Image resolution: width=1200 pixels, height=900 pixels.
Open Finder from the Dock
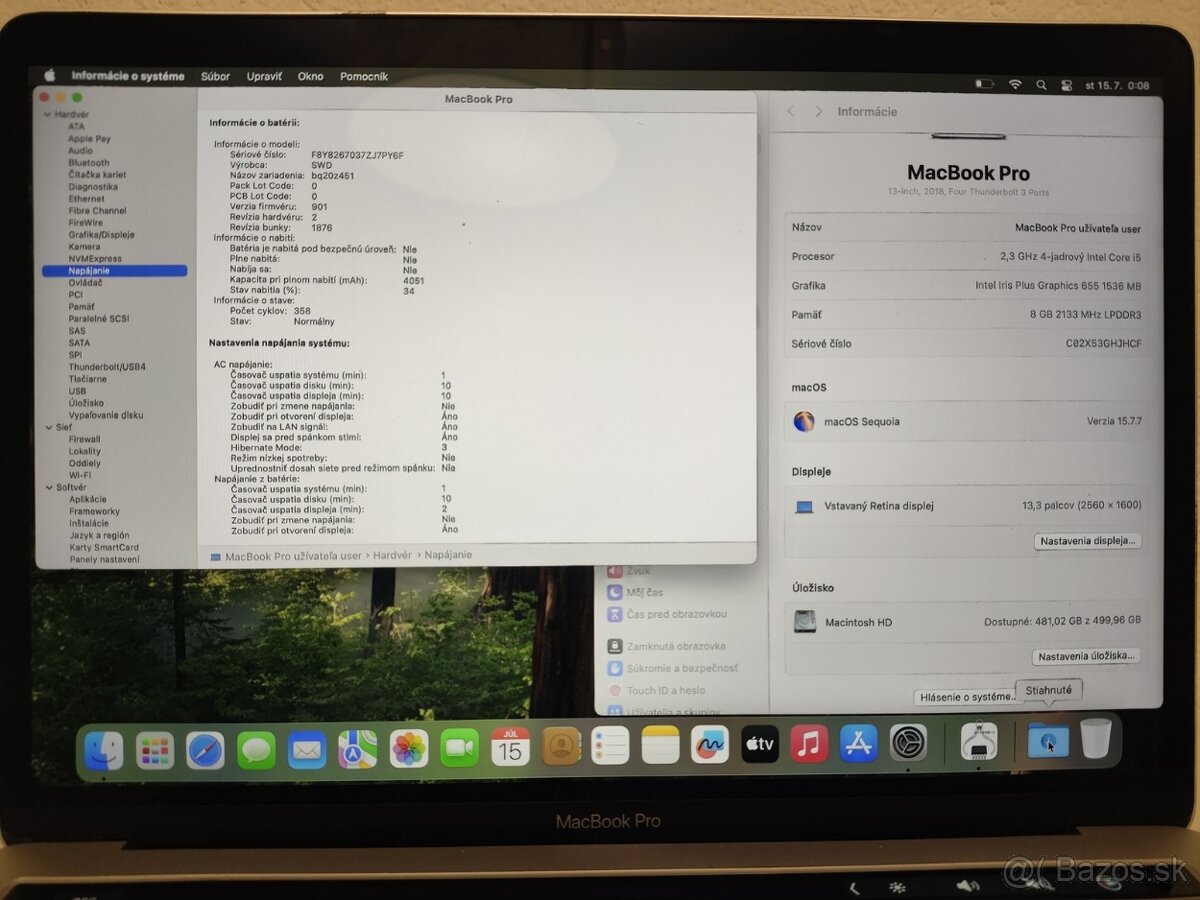tap(104, 749)
